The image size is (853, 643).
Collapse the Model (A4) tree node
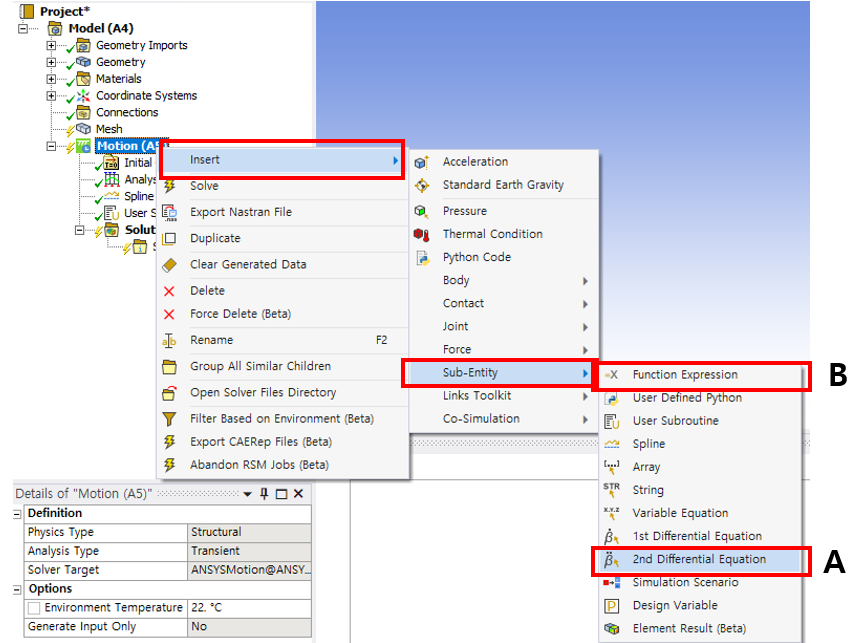[x=24, y=29]
